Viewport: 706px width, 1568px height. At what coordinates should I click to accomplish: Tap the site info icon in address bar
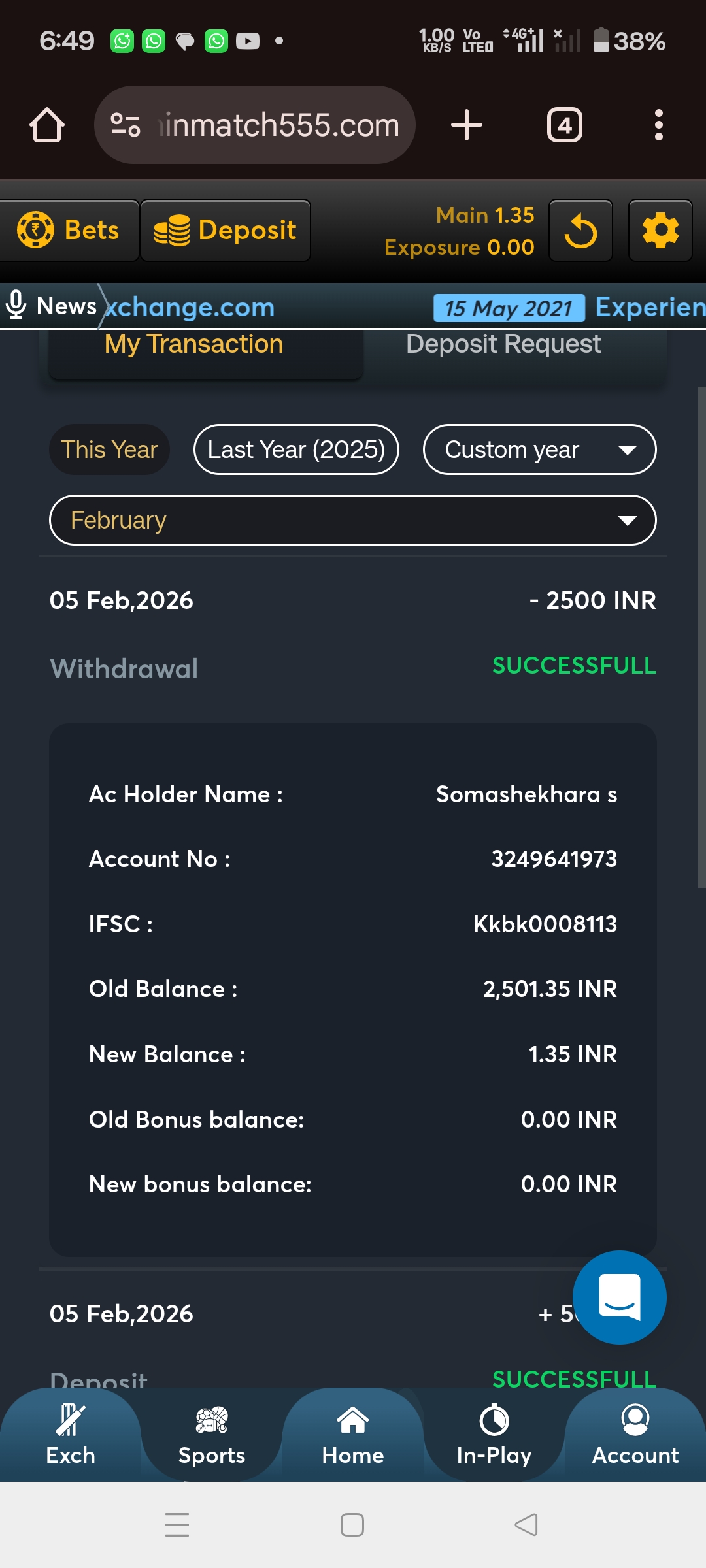pyautogui.click(x=126, y=125)
